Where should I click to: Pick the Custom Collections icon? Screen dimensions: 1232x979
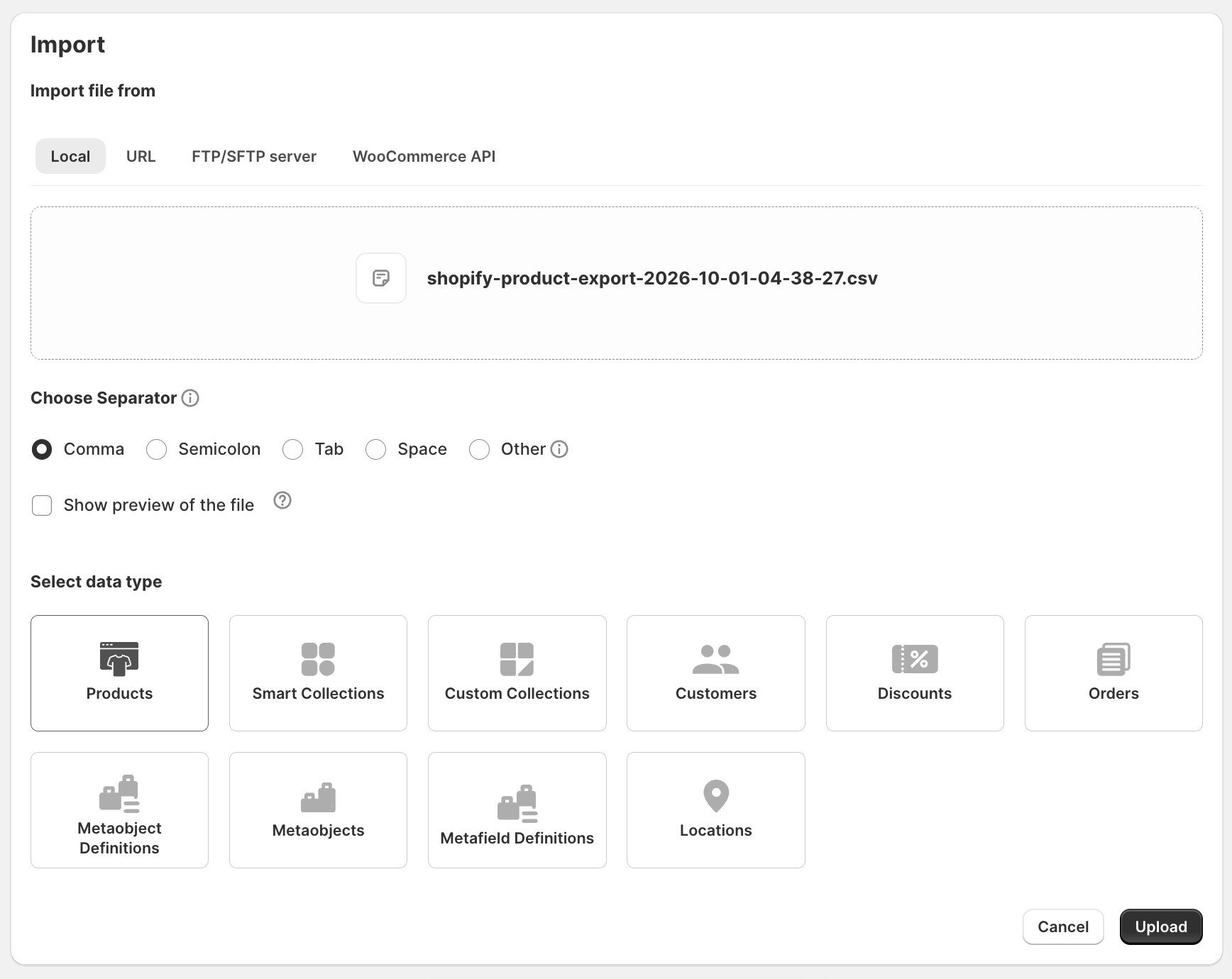pyautogui.click(x=517, y=659)
